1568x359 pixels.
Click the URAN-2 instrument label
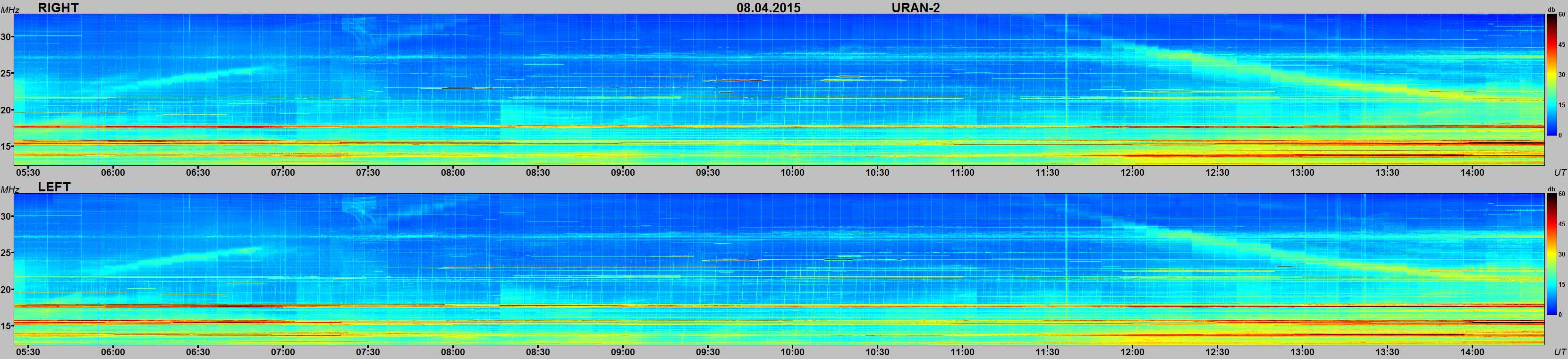[x=915, y=7]
